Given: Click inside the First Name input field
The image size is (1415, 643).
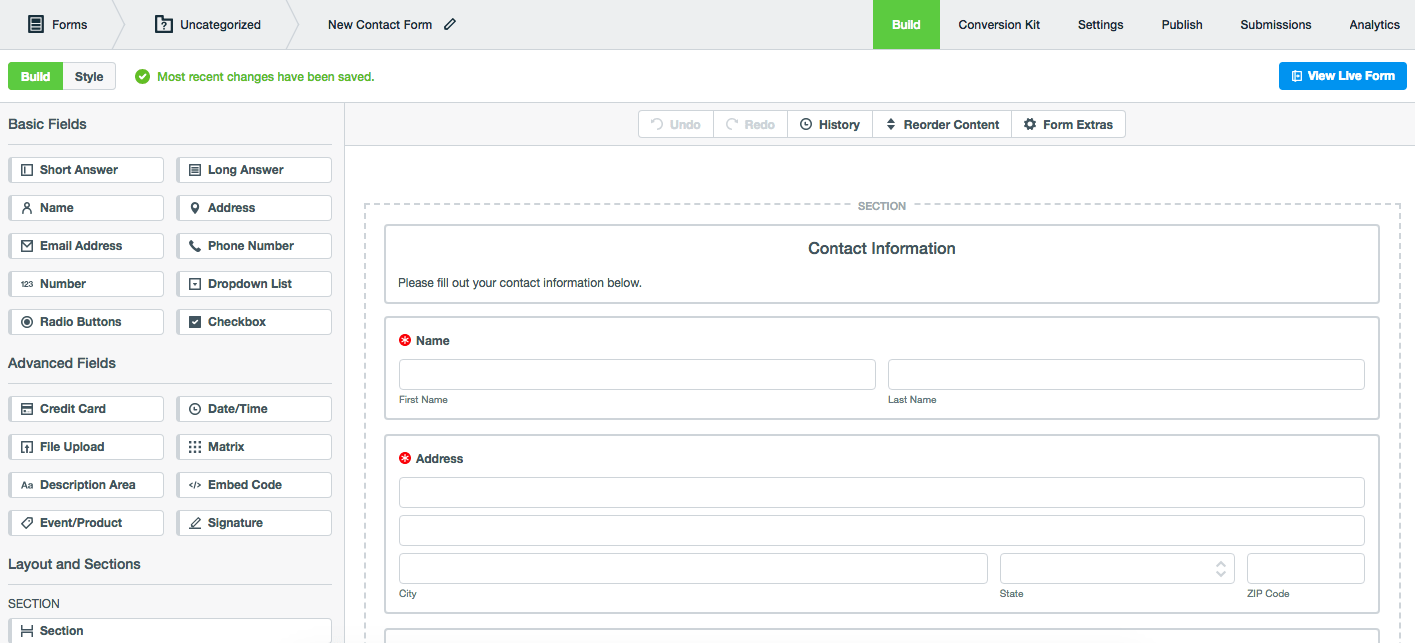Looking at the screenshot, I should click(637, 374).
